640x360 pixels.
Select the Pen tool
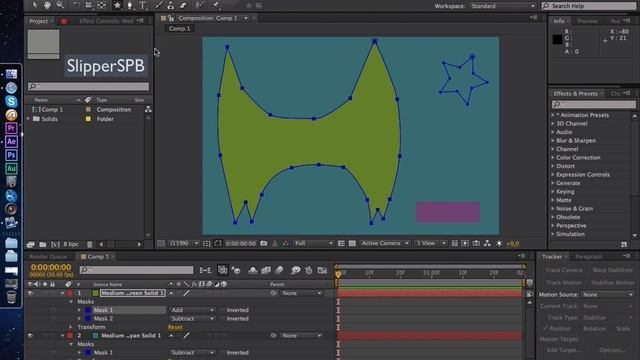point(130,5)
